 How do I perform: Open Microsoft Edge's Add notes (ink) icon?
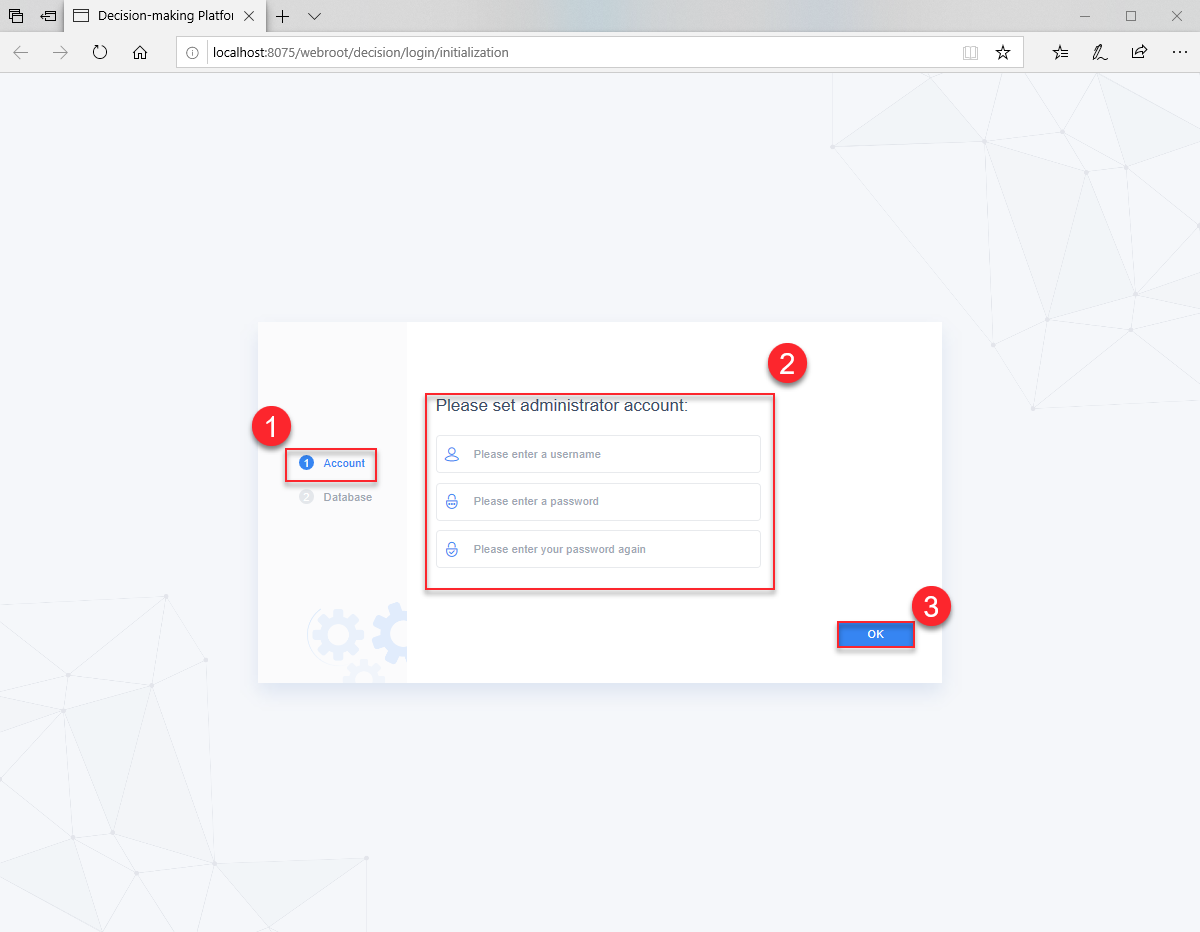coord(1099,52)
